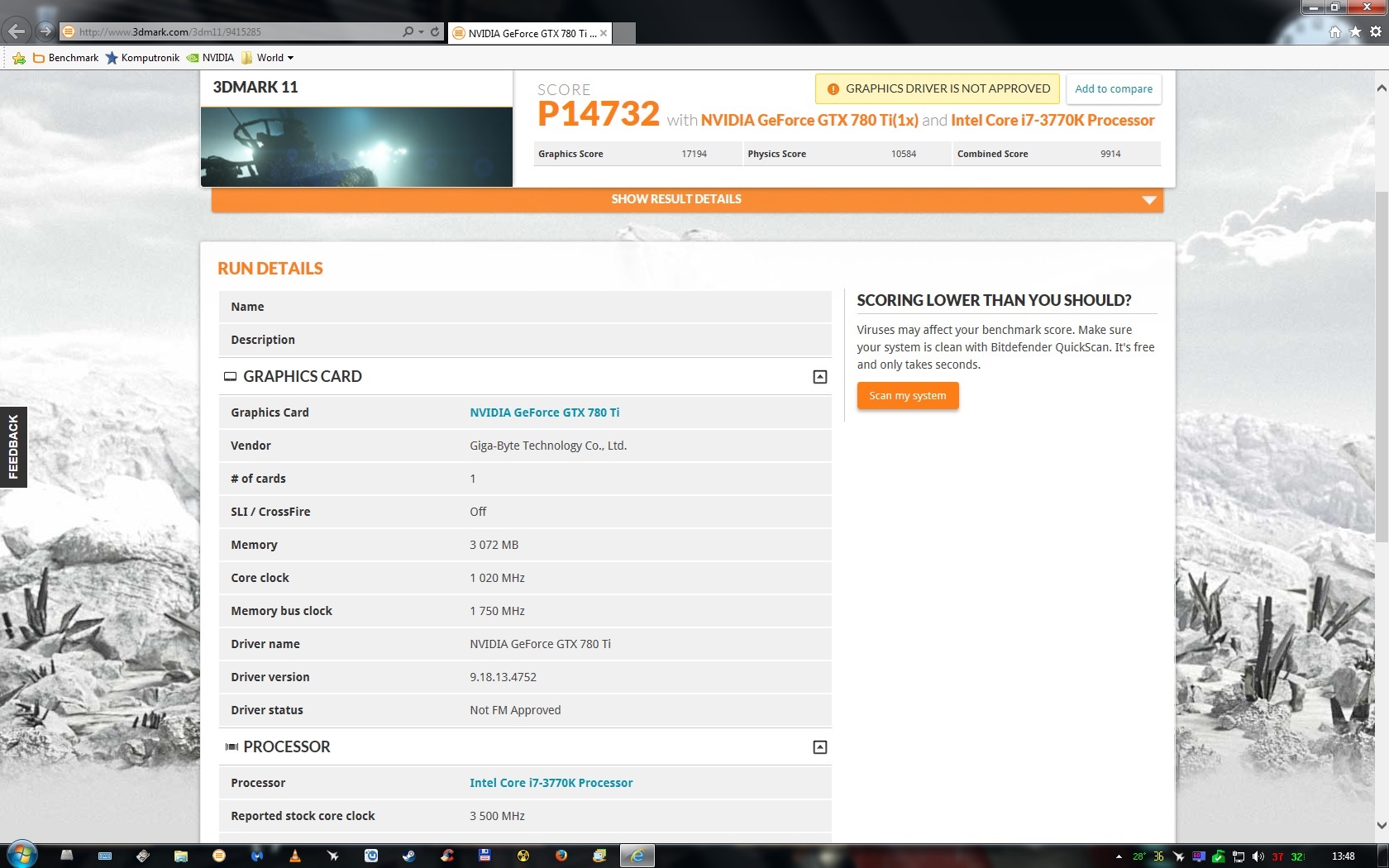Viewport: 1389px width, 868px height.
Task: Click the scrollbar up arrow
Action: click(x=1382, y=88)
